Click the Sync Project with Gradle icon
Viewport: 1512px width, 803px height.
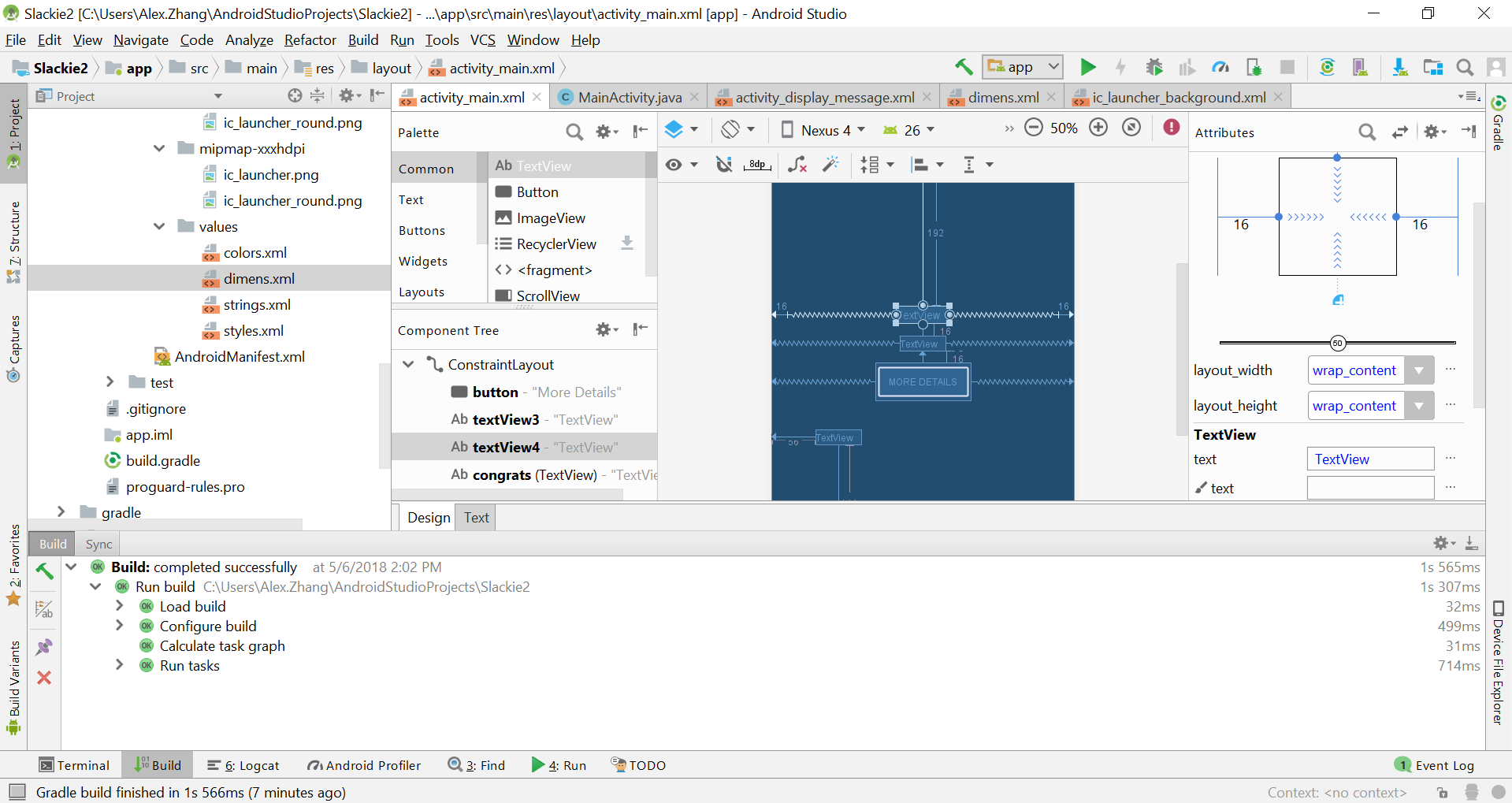point(1327,68)
